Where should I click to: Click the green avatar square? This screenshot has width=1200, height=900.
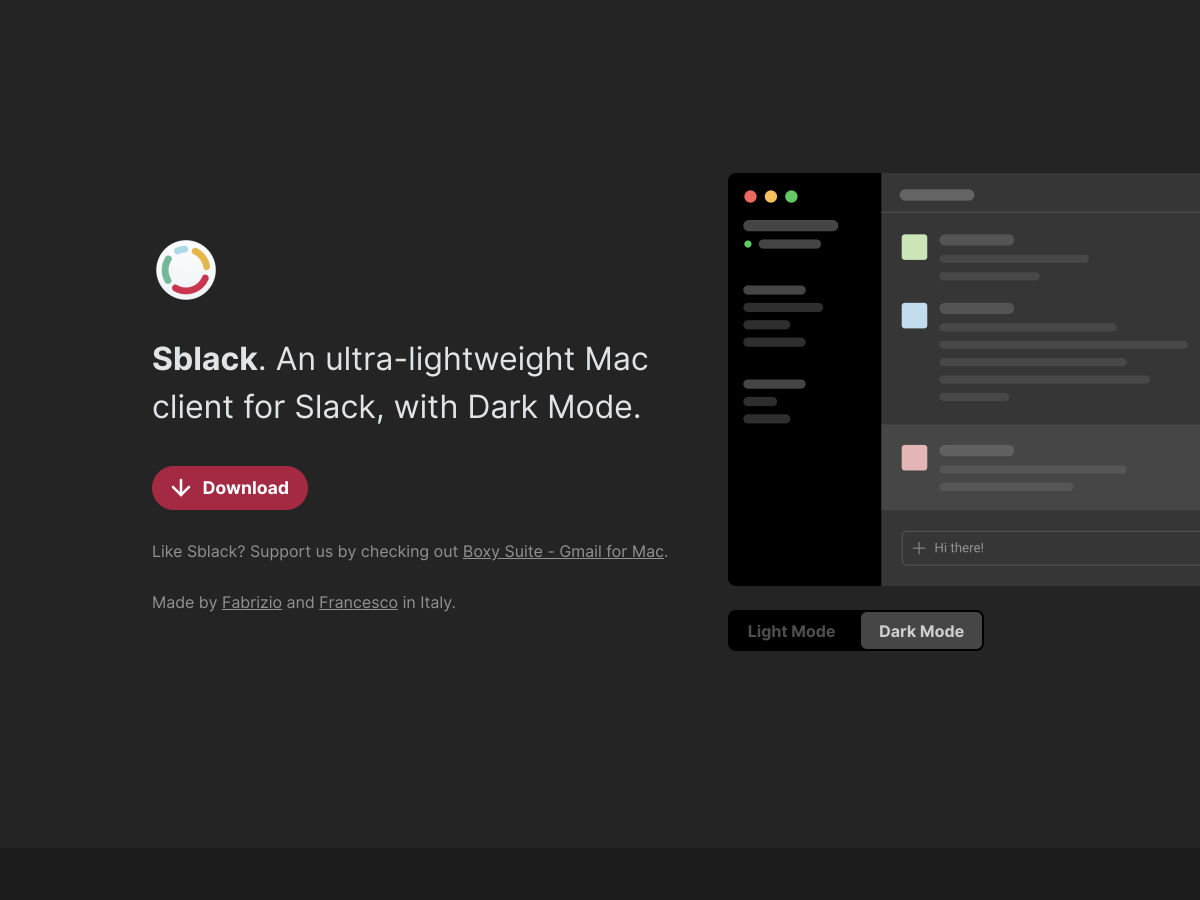coord(914,247)
